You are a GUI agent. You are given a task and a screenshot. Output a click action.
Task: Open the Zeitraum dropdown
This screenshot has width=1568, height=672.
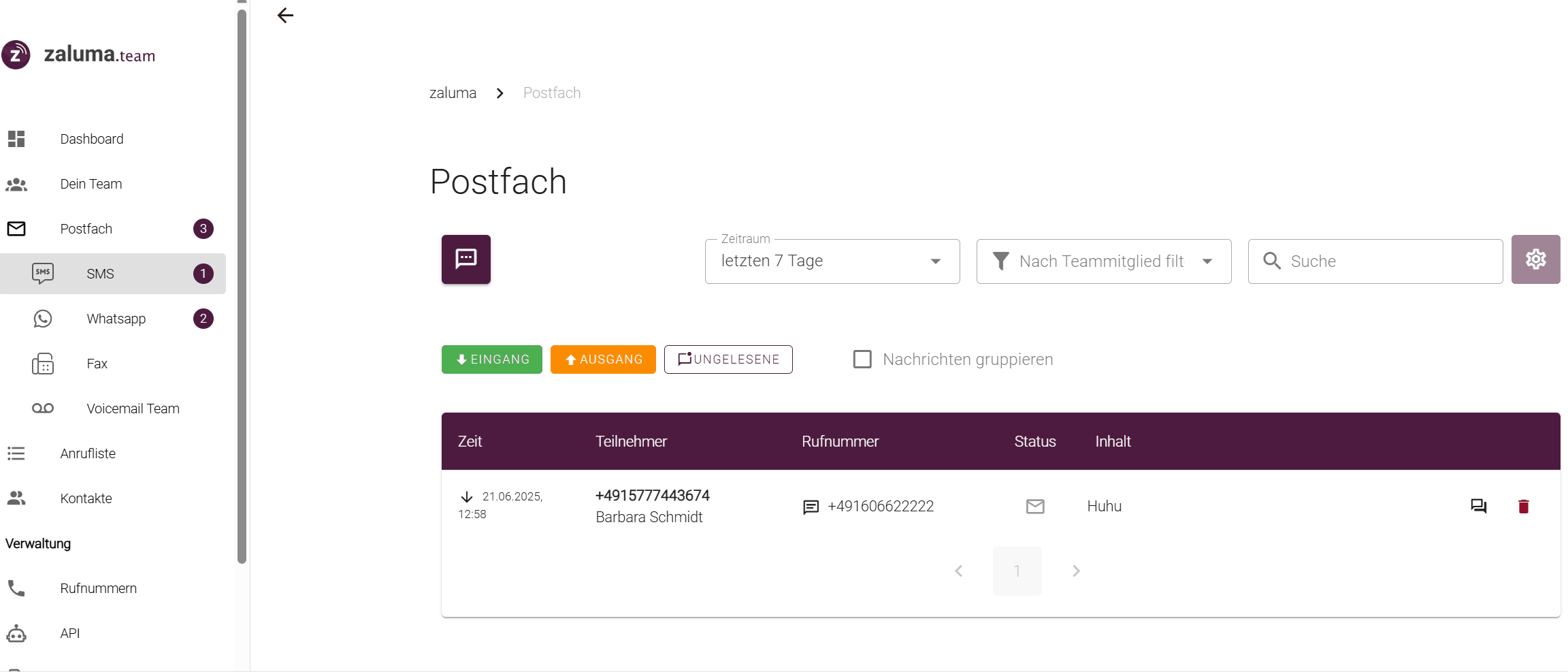coord(832,261)
